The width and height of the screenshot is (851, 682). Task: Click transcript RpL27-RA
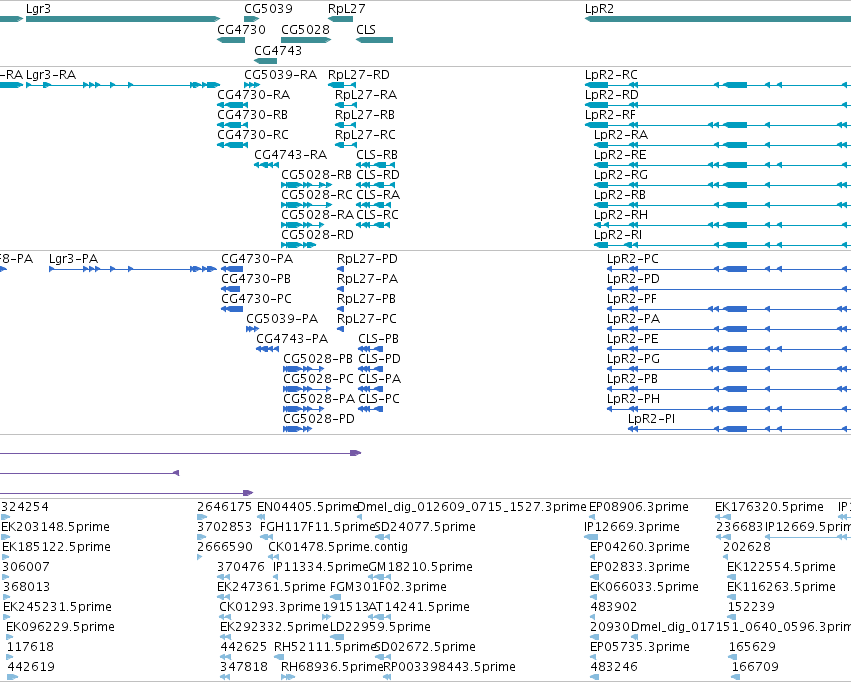click(366, 95)
